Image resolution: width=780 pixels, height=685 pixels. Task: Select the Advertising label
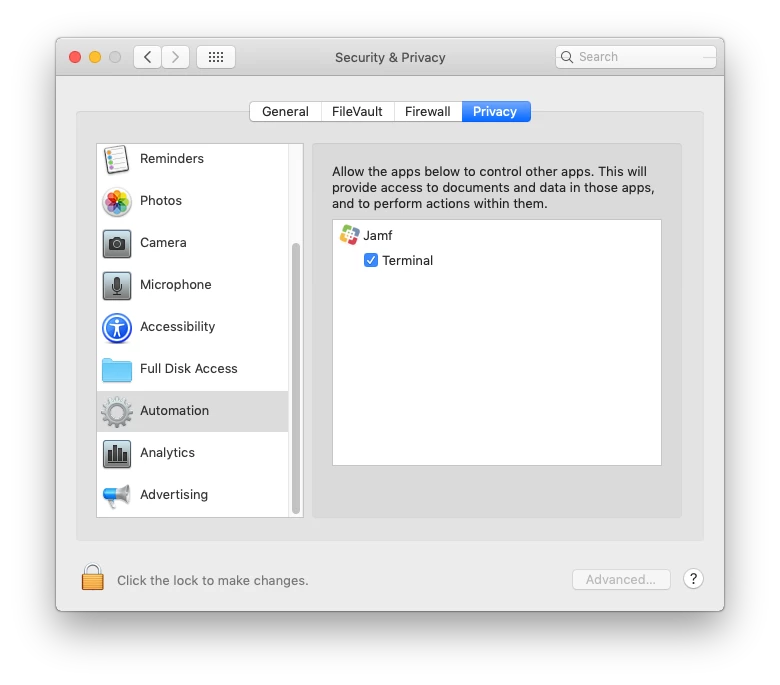[174, 495]
